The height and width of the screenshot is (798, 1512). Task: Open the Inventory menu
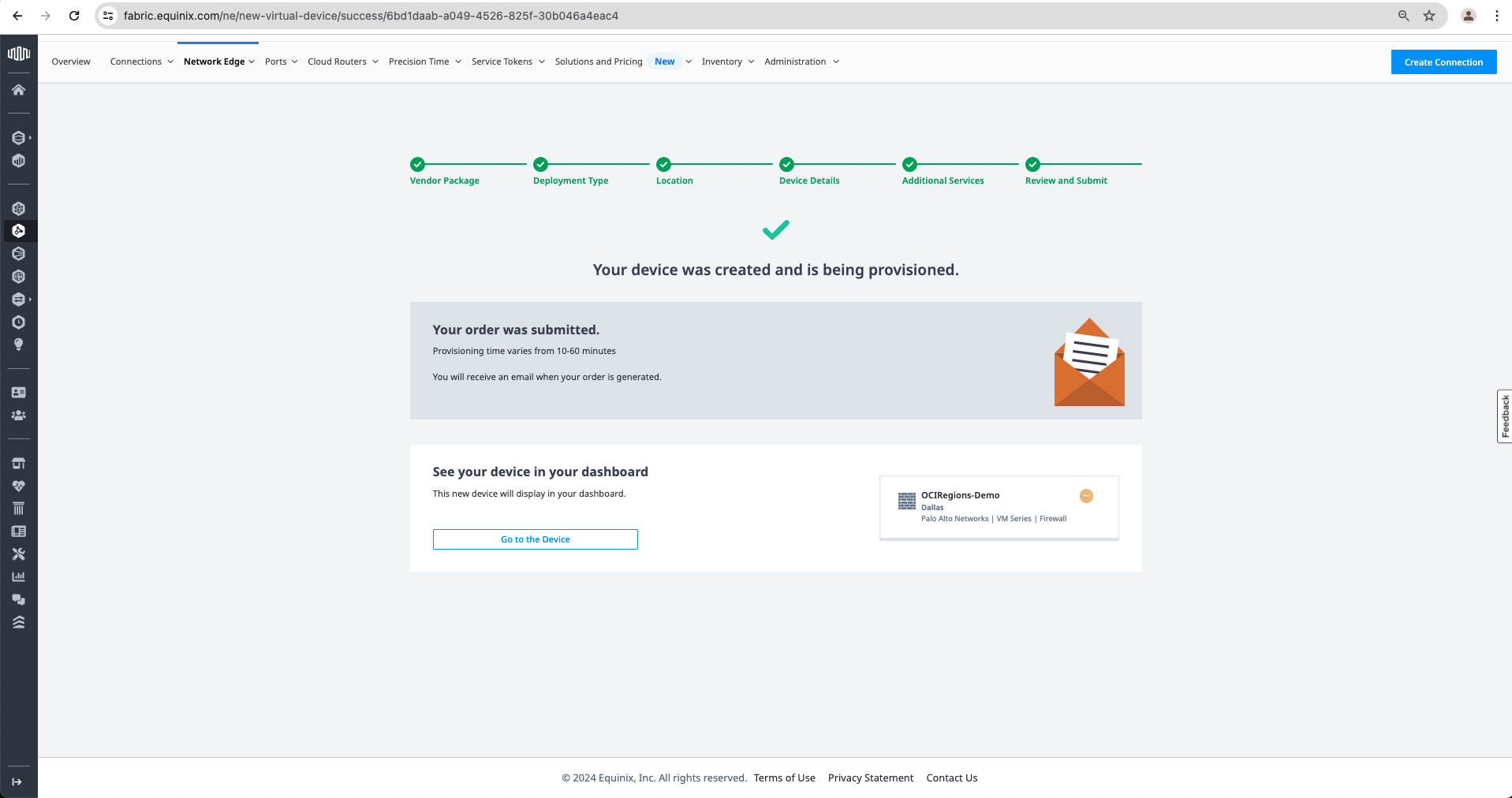click(727, 62)
